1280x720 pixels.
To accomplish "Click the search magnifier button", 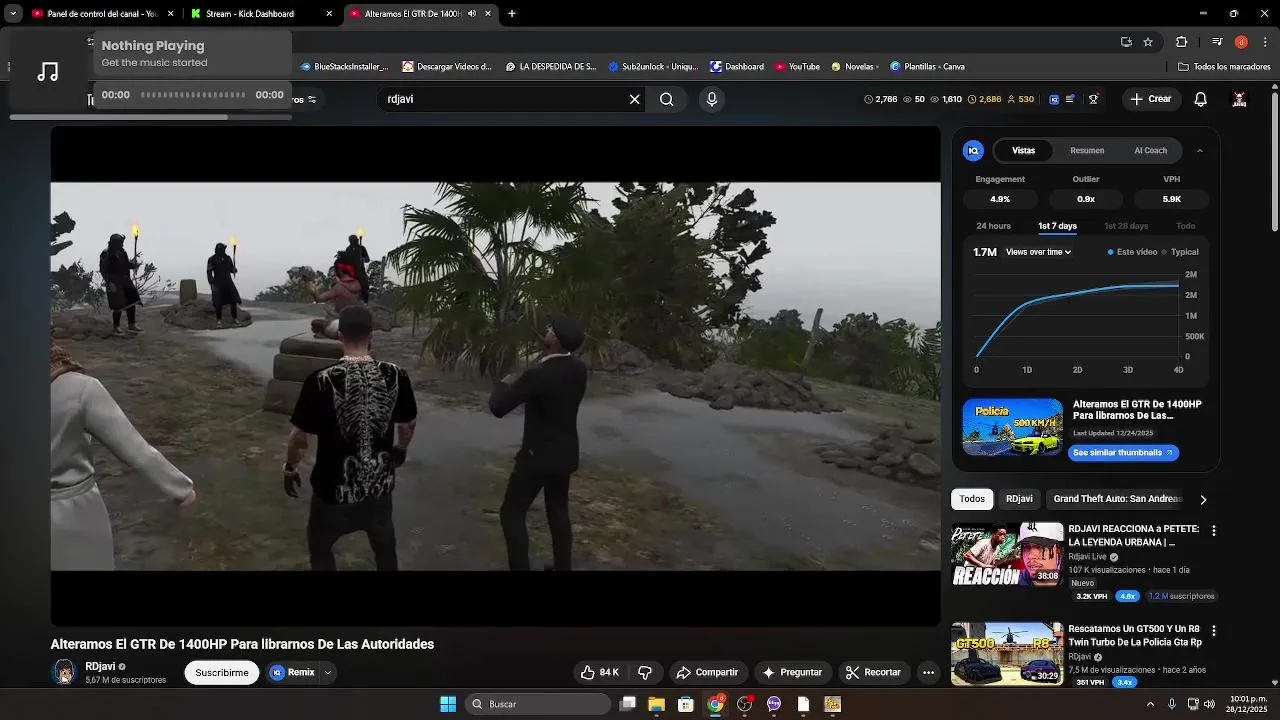I will [667, 99].
